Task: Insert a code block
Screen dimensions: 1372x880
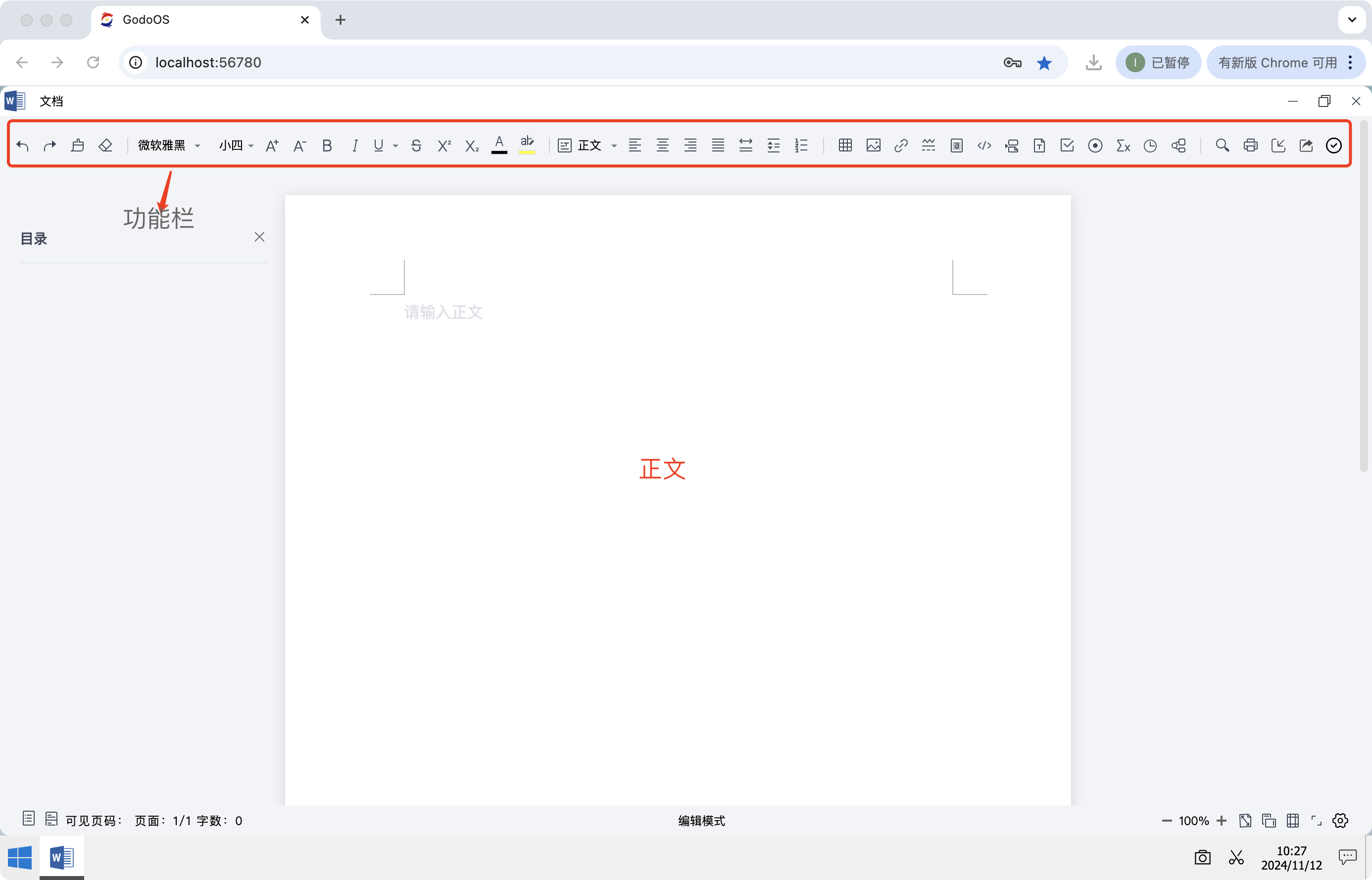Action: [984, 146]
